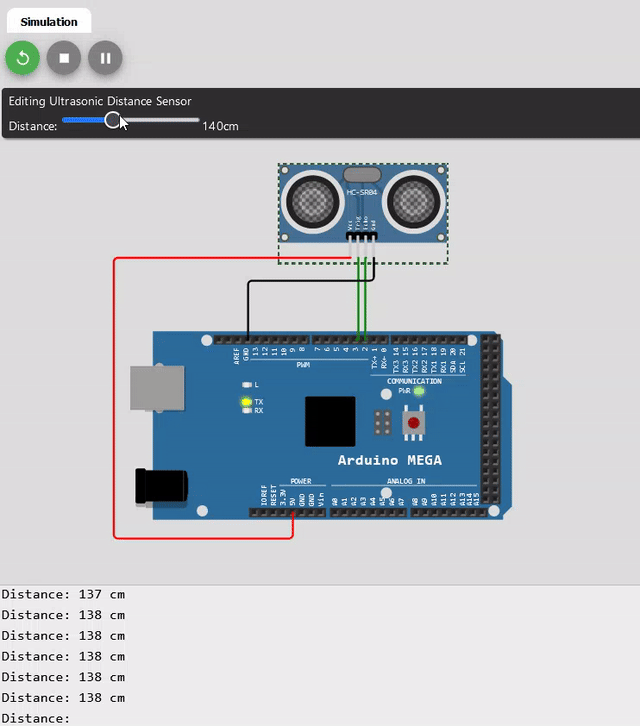Click the green PWR LED
This screenshot has width=640, height=726.
tap(419, 391)
